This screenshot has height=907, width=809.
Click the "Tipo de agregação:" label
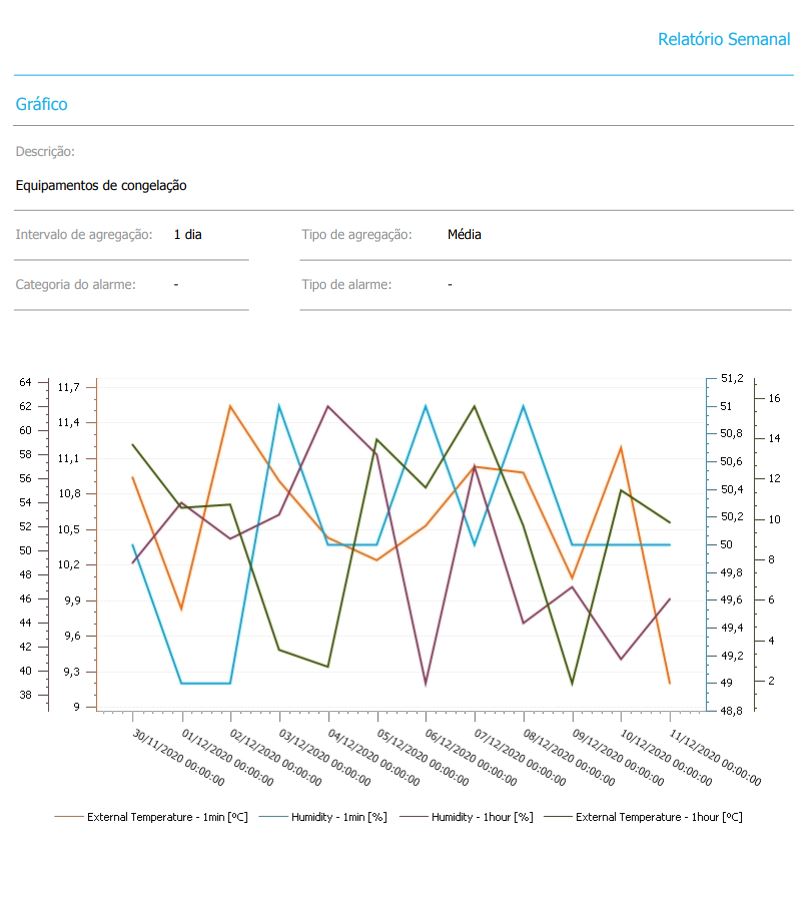[357, 234]
